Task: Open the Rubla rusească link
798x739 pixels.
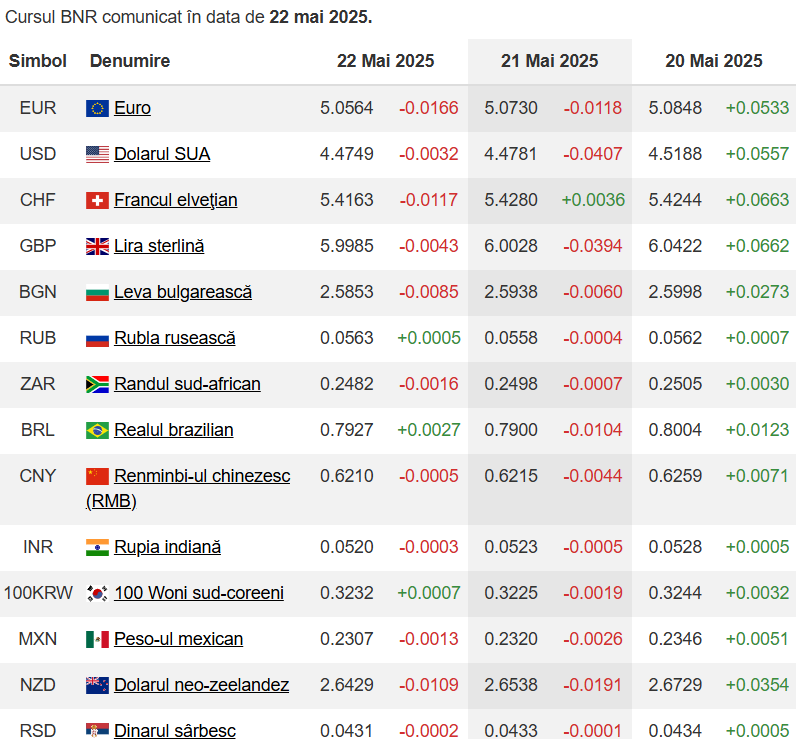Action: pyautogui.click(x=175, y=338)
